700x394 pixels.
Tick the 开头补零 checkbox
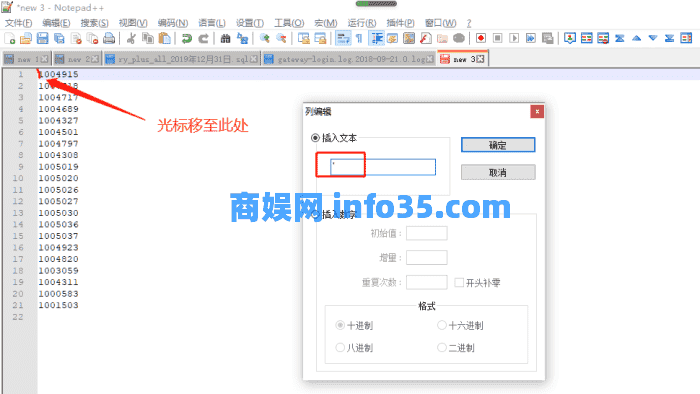pyautogui.click(x=458, y=282)
